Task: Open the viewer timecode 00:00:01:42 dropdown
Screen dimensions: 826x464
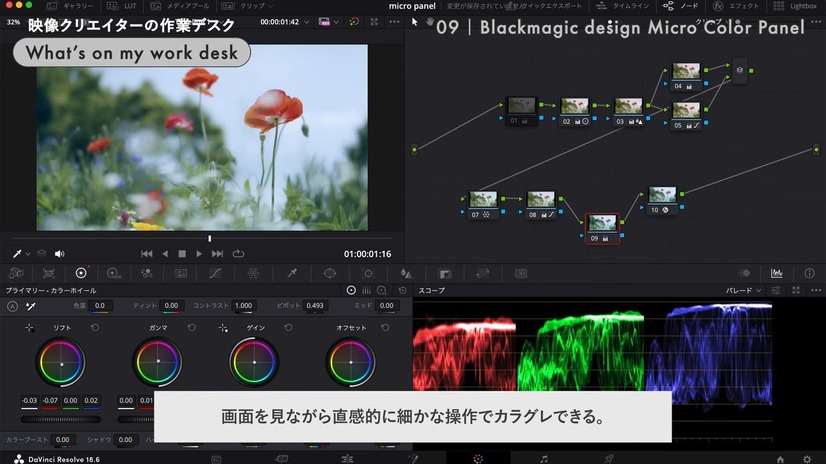Action: [285, 22]
